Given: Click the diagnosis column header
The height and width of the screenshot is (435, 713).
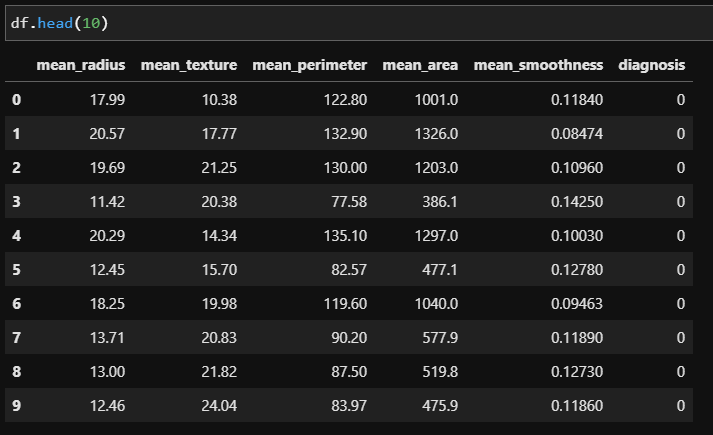Looking at the screenshot, I should 652,66.
